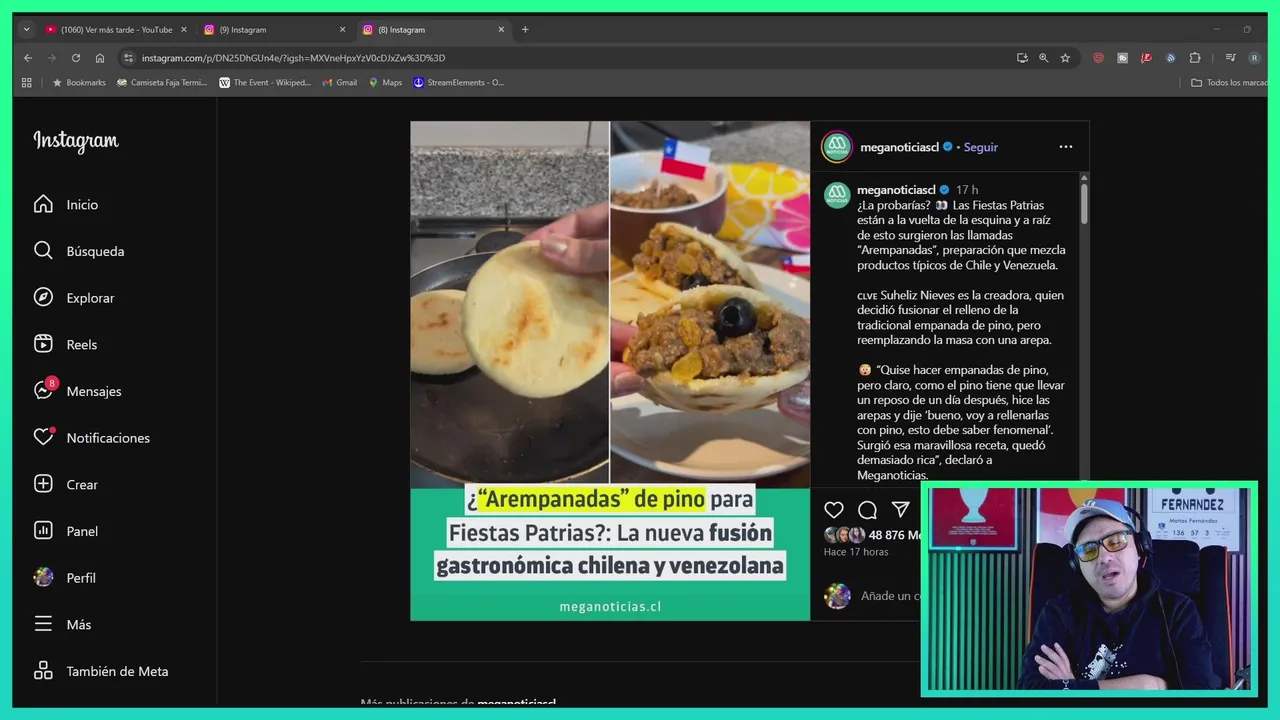Image resolution: width=1280 pixels, height=720 pixels.
Task: Open meganoticiascl username in caption
Action: [896, 190]
